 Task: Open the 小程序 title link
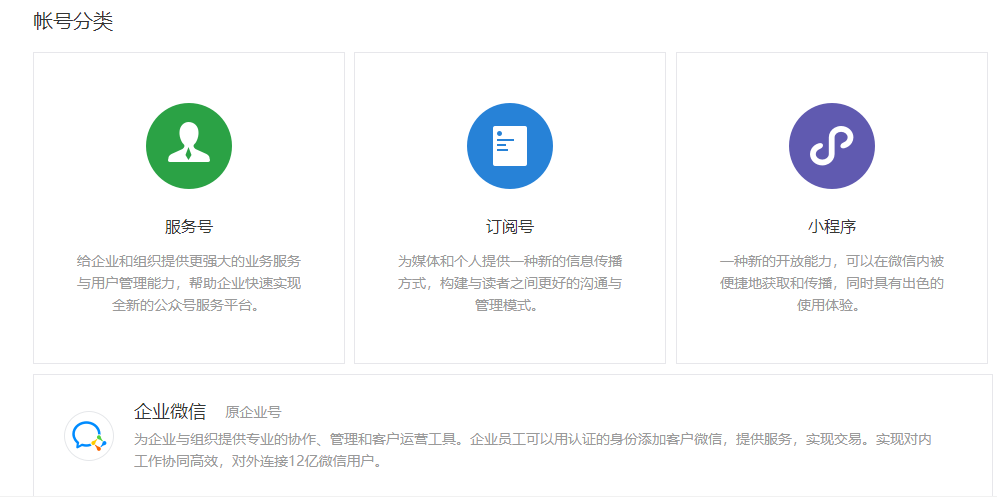(x=832, y=227)
